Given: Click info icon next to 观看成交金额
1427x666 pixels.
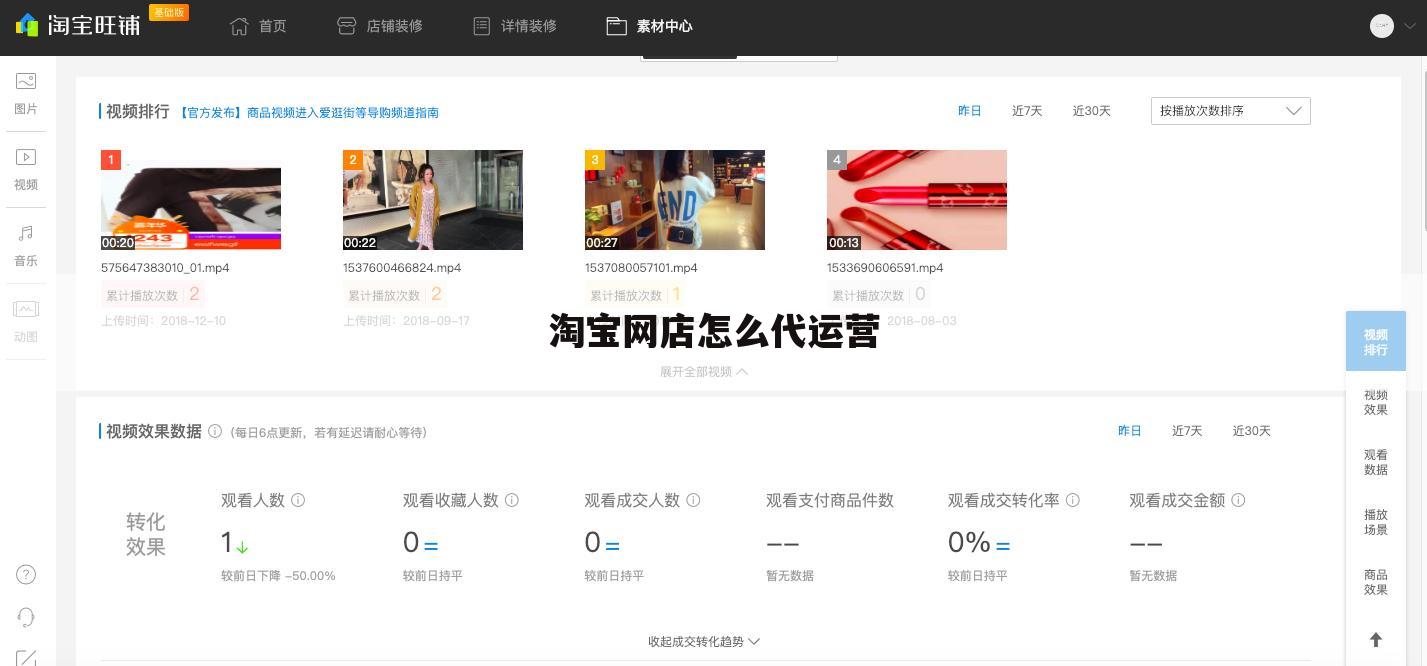Looking at the screenshot, I should point(1238,500).
